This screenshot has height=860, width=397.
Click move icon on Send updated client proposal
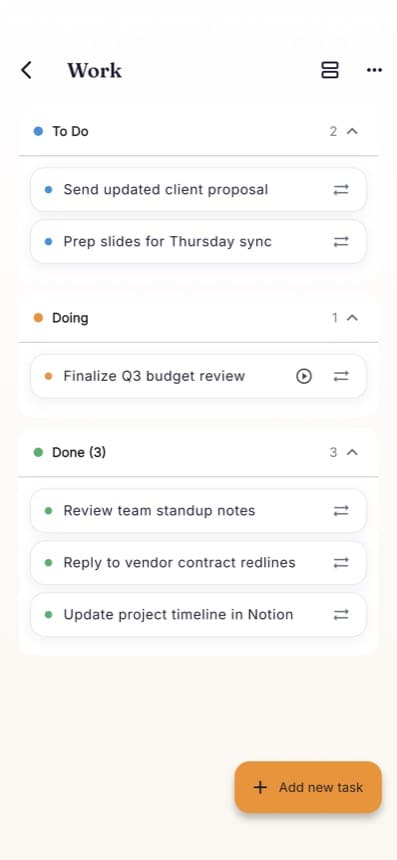pos(341,190)
